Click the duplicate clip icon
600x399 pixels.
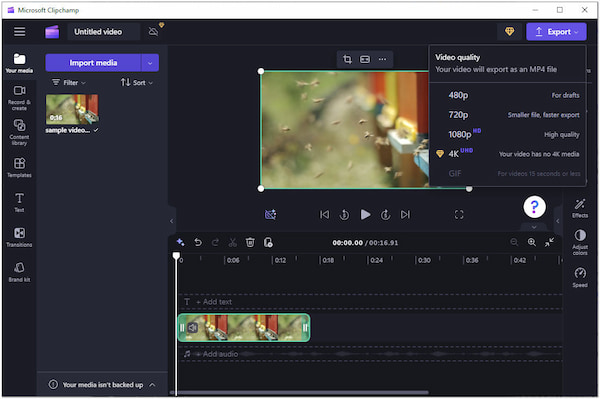(x=268, y=242)
